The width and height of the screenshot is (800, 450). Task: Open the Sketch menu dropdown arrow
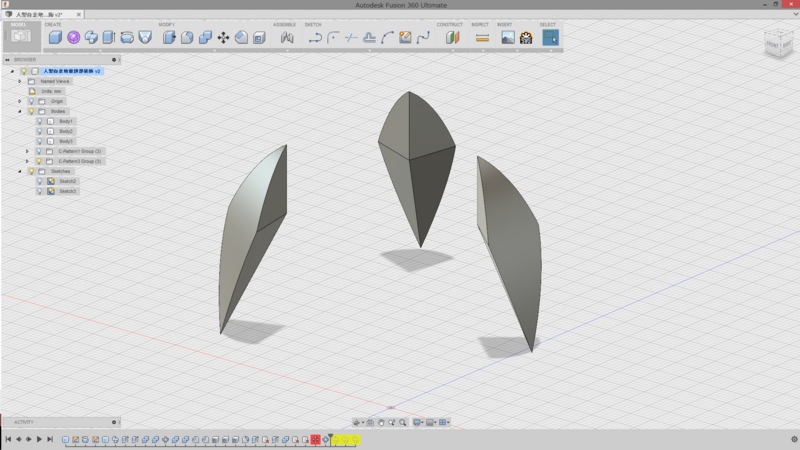pyautogui.click(x=369, y=51)
